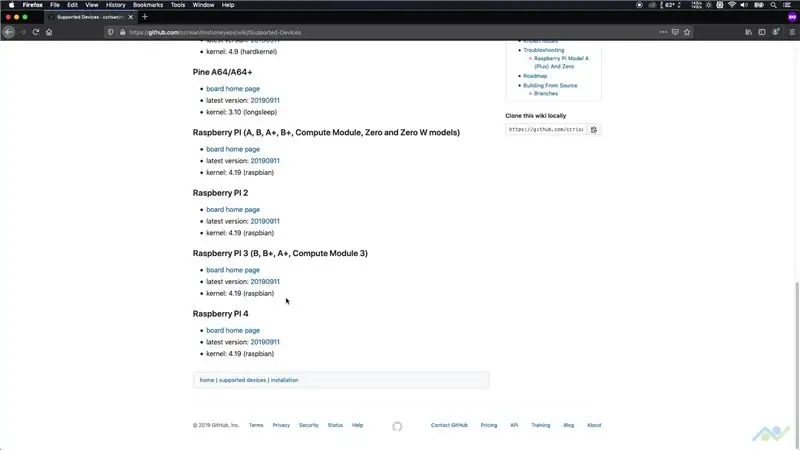Open the Pricing footer link
The image size is (800, 450).
point(489,425)
